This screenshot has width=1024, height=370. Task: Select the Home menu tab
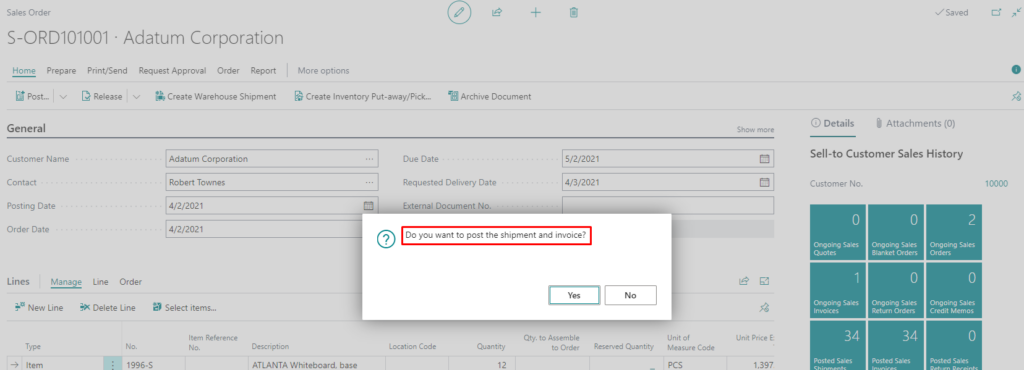(x=24, y=70)
